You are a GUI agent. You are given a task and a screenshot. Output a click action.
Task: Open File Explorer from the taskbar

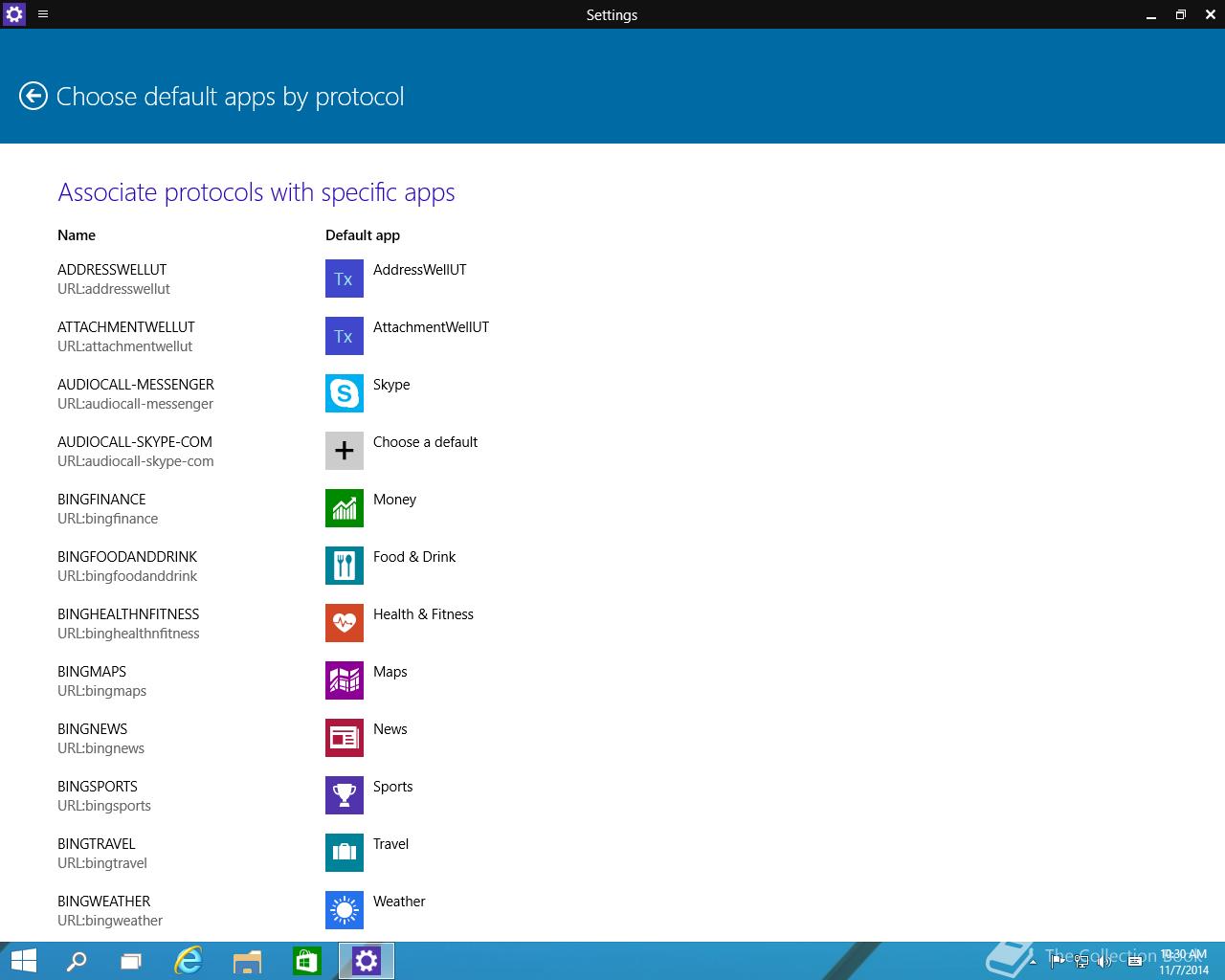[x=248, y=961]
